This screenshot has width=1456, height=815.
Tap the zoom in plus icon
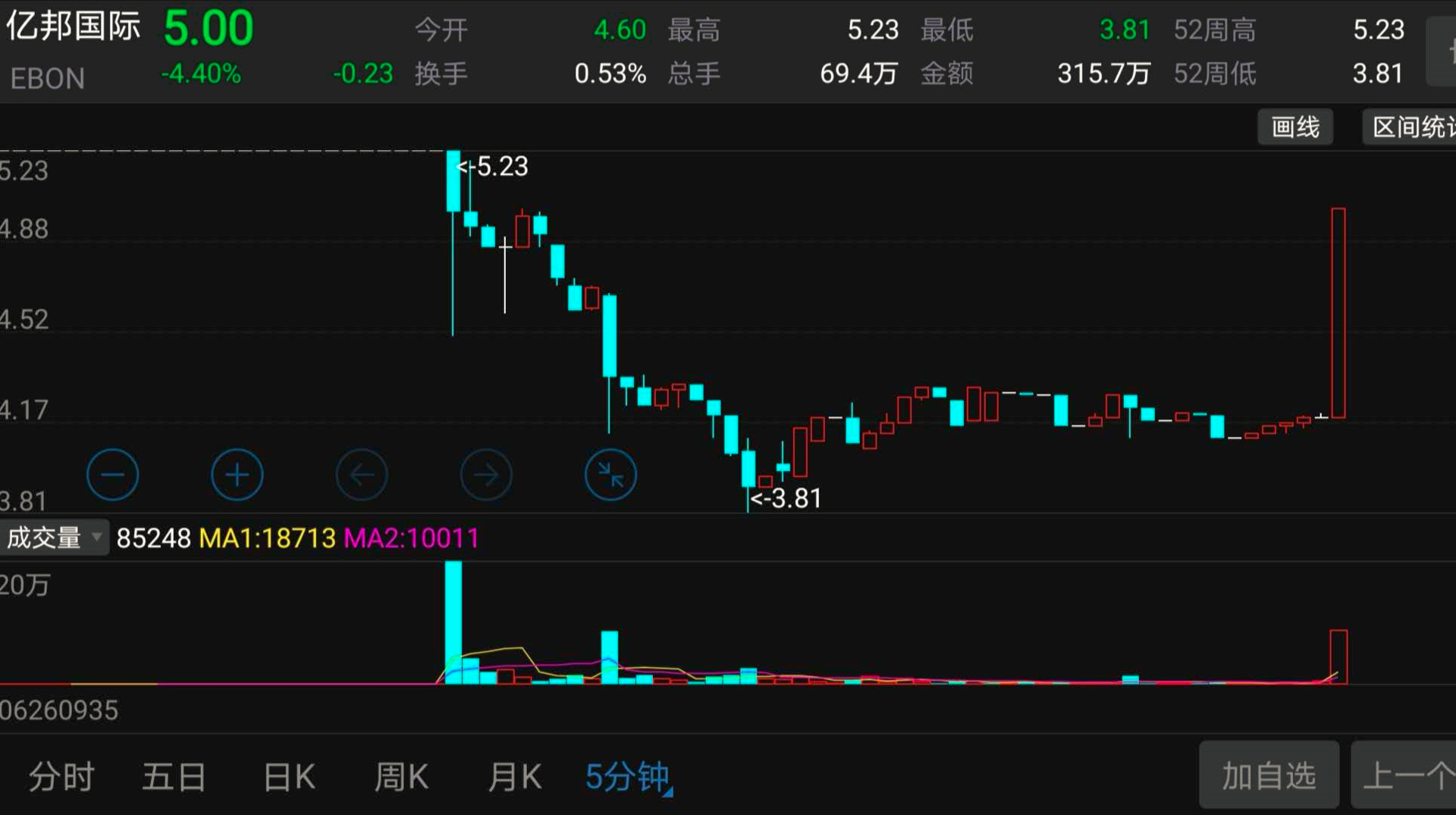237,475
